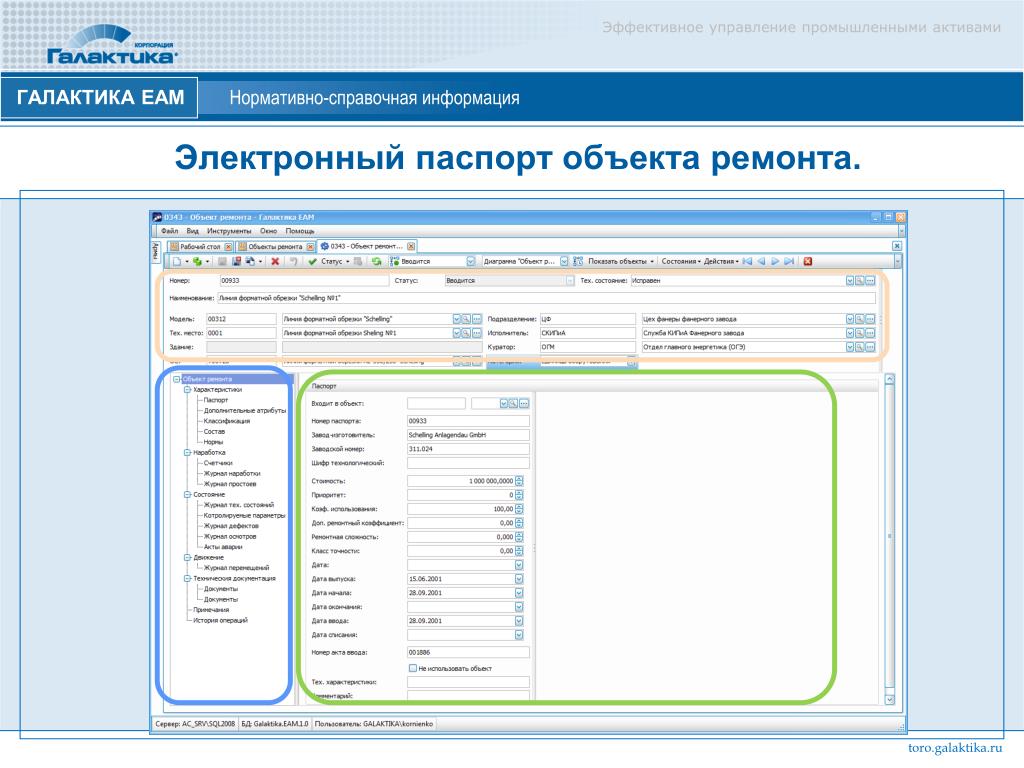
Task: Open the Инструменты menu
Action: [229, 231]
